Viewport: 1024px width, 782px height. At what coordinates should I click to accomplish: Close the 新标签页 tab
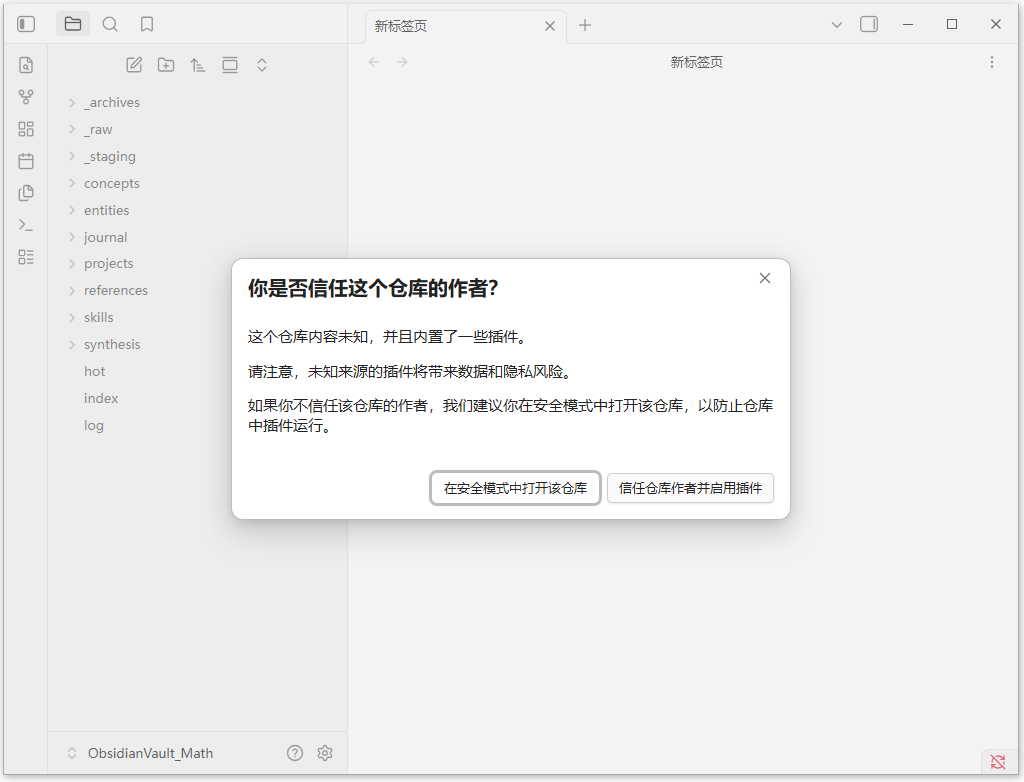point(550,26)
